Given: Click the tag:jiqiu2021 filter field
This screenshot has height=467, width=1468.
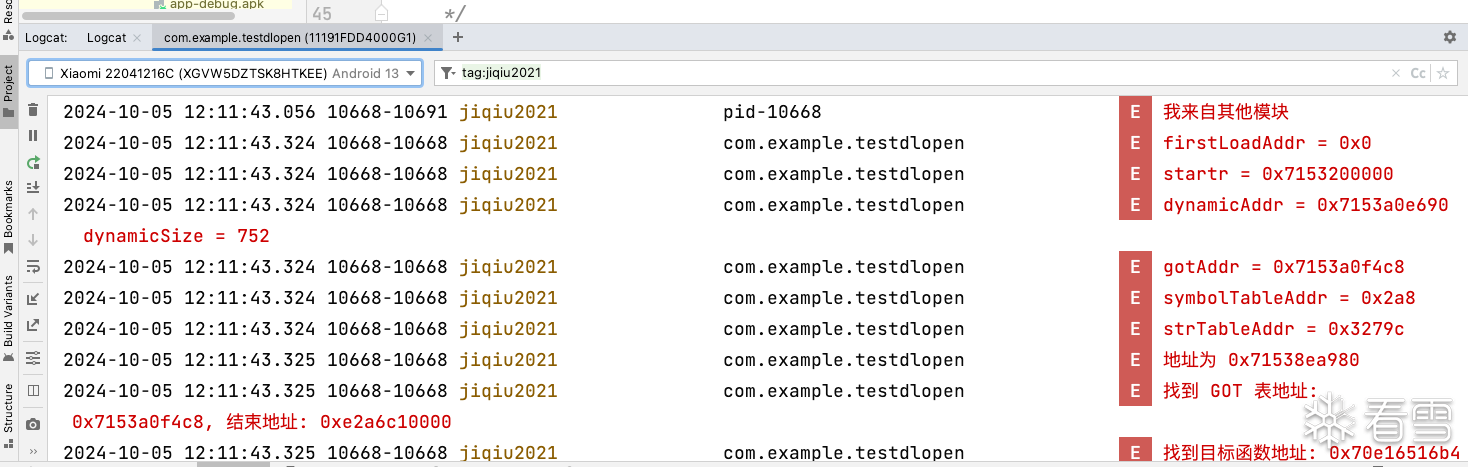Looking at the screenshot, I should point(900,73).
